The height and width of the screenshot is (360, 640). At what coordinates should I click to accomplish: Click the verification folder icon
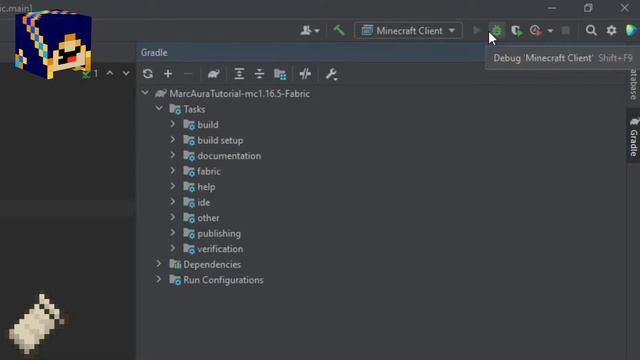[x=189, y=249]
